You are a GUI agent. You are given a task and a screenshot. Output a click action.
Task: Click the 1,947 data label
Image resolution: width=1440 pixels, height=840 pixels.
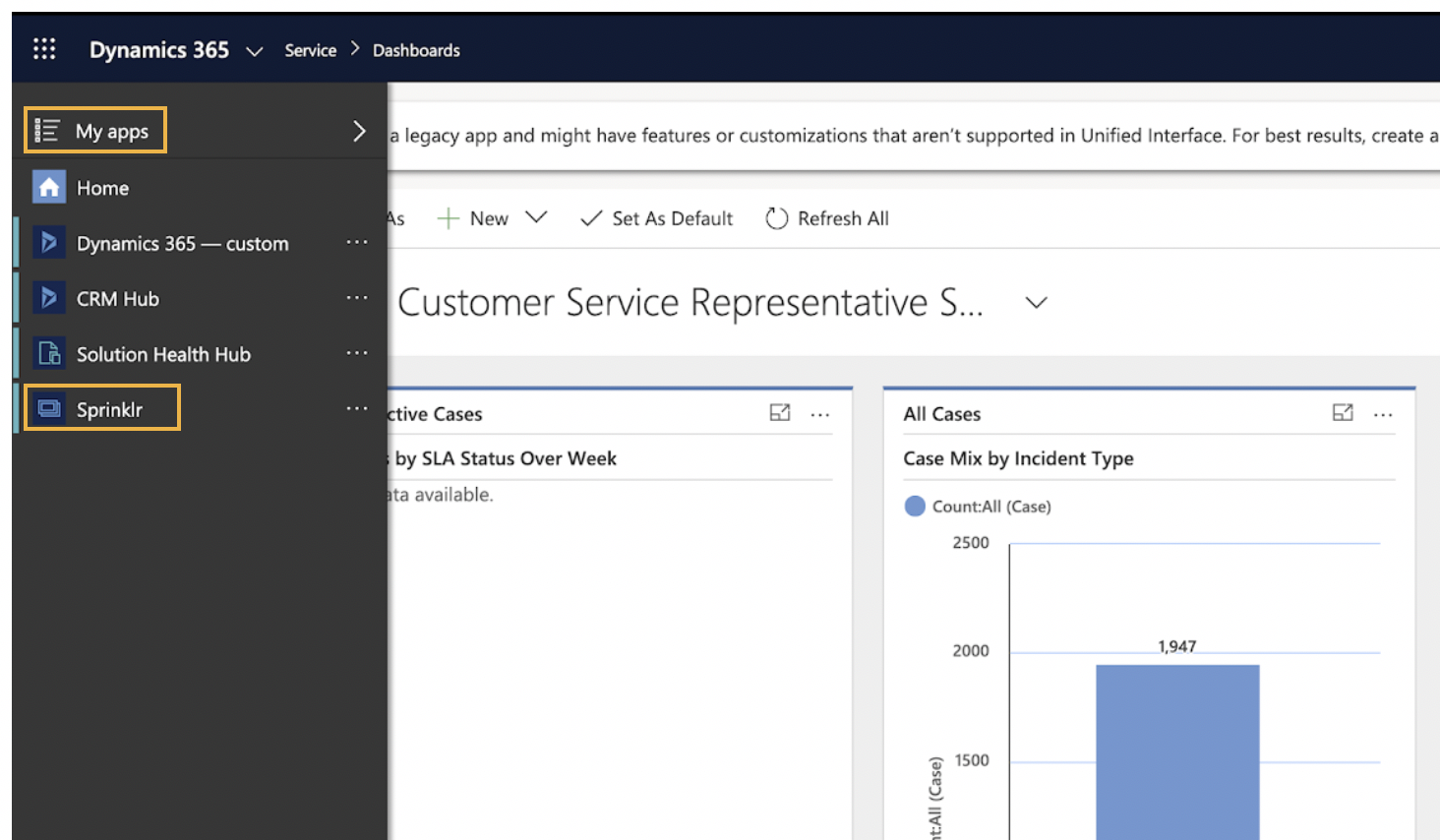(x=1177, y=646)
